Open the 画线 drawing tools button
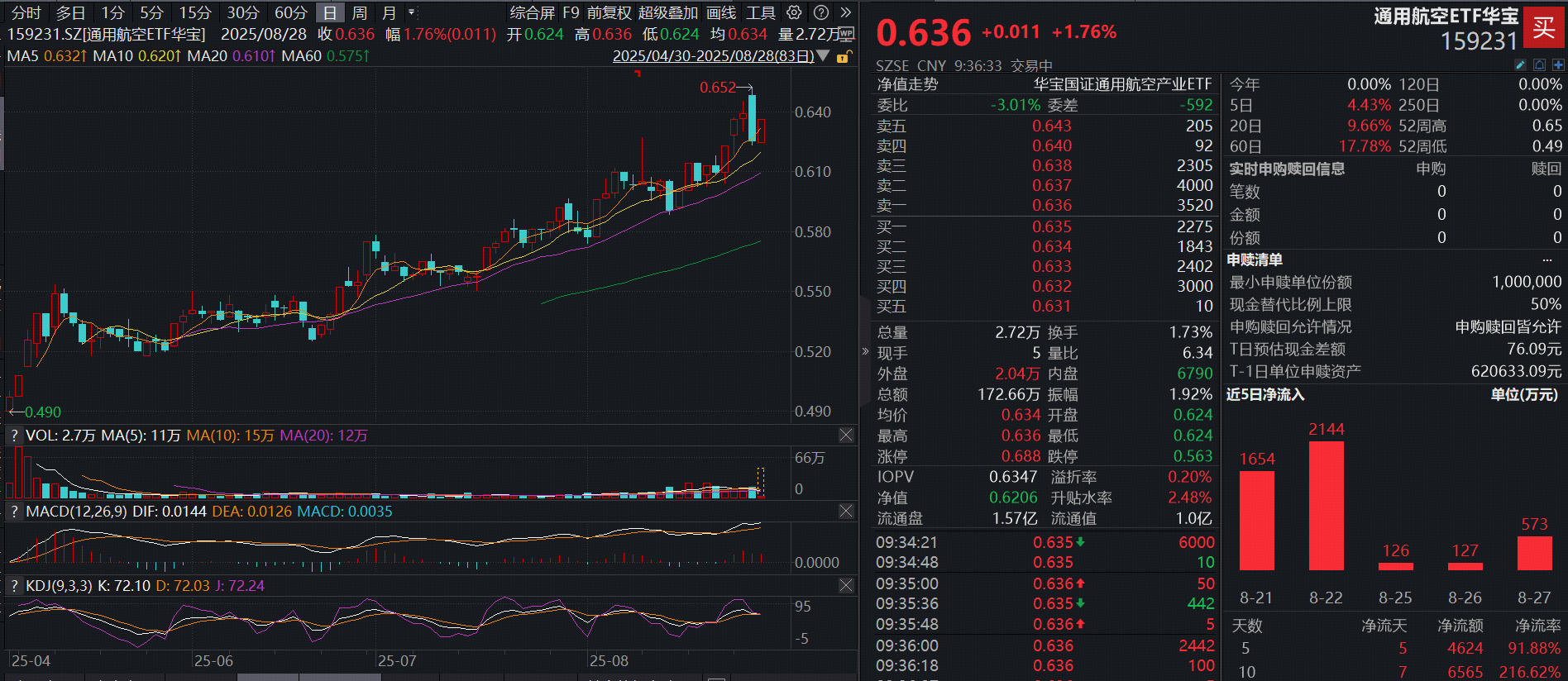1568x681 pixels. pyautogui.click(x=721, y=12)
